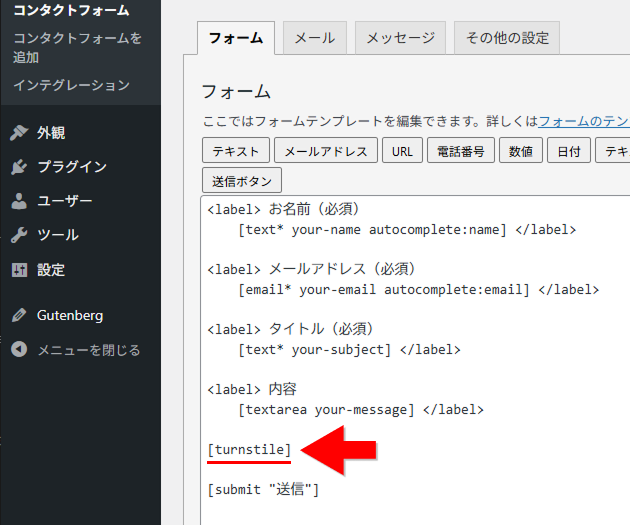Click the 送信ボタン tag button
630x525 pixels.
tap(242, 181)
